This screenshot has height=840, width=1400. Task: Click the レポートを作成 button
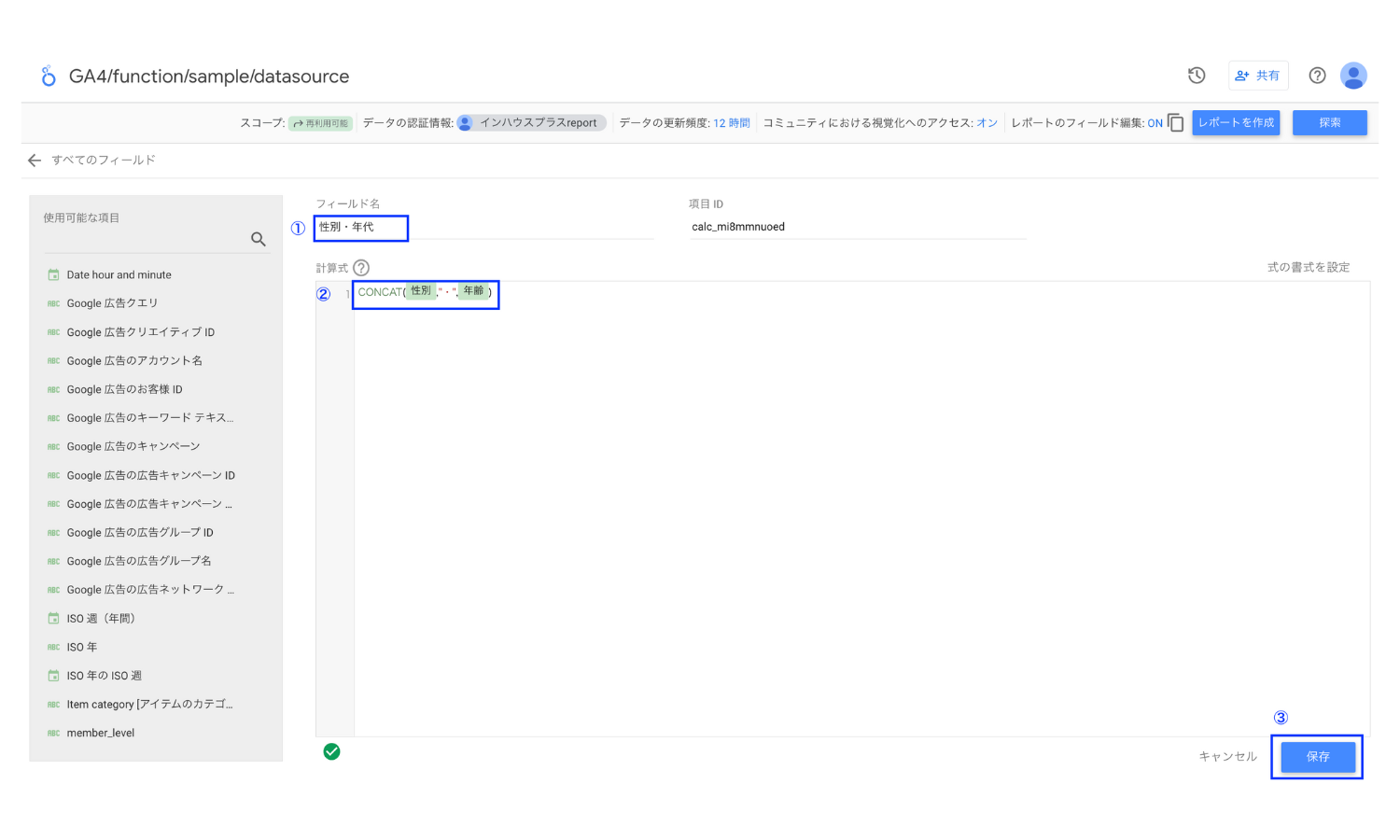pos(1236,122)
